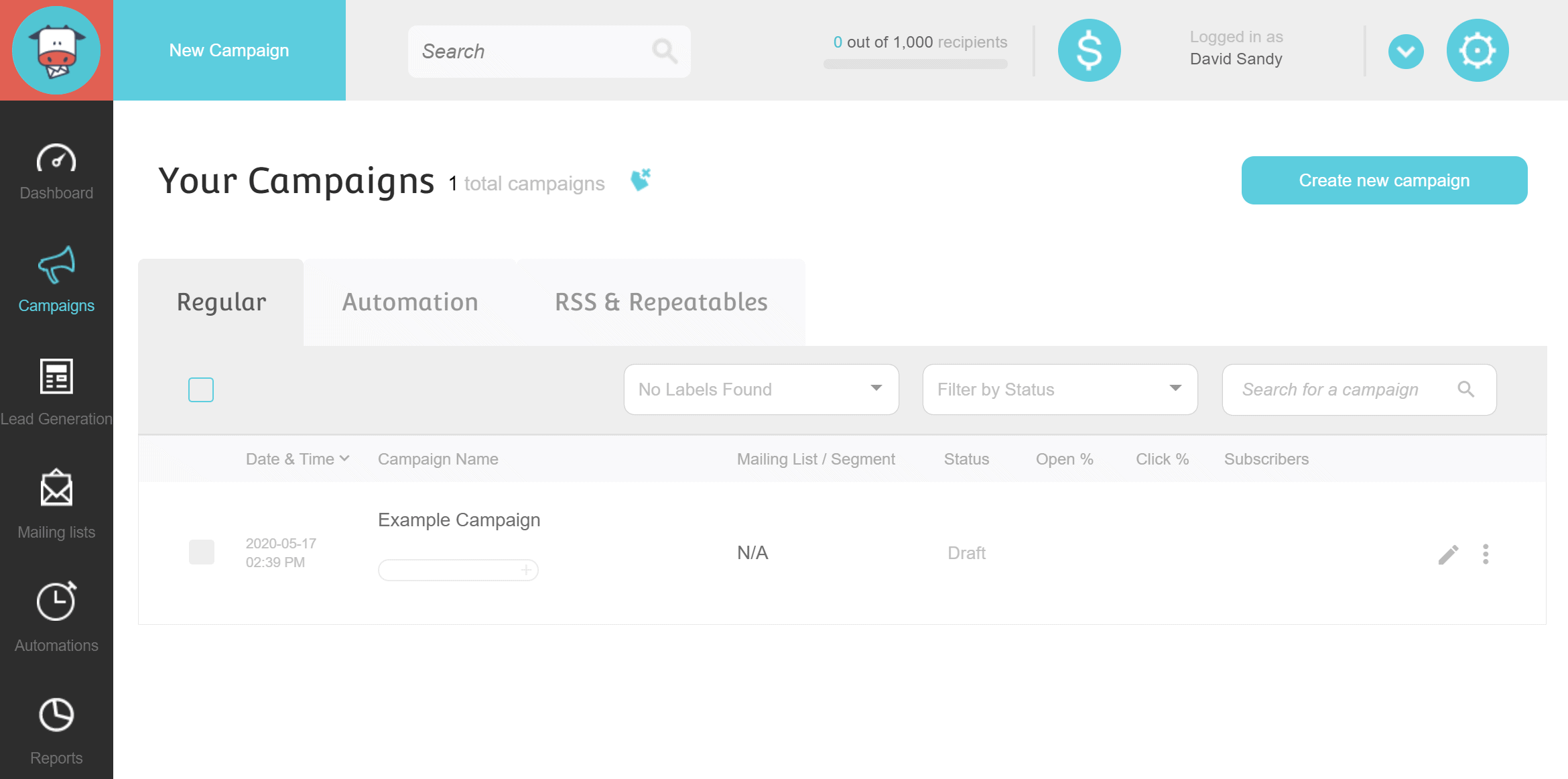This screenshot has height=779, width=1568.
Task: Open three-dot menu for Example Campaign
Action: 1486,554
